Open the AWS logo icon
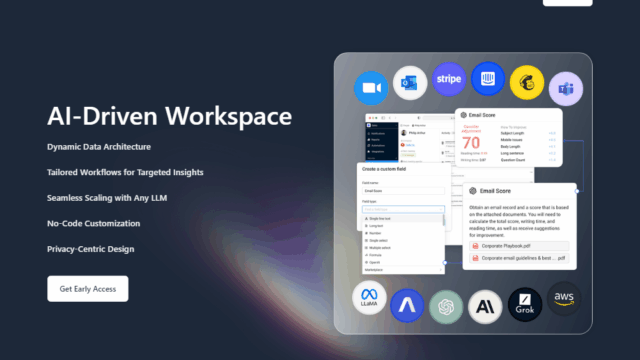 click(x=564, y=299)
